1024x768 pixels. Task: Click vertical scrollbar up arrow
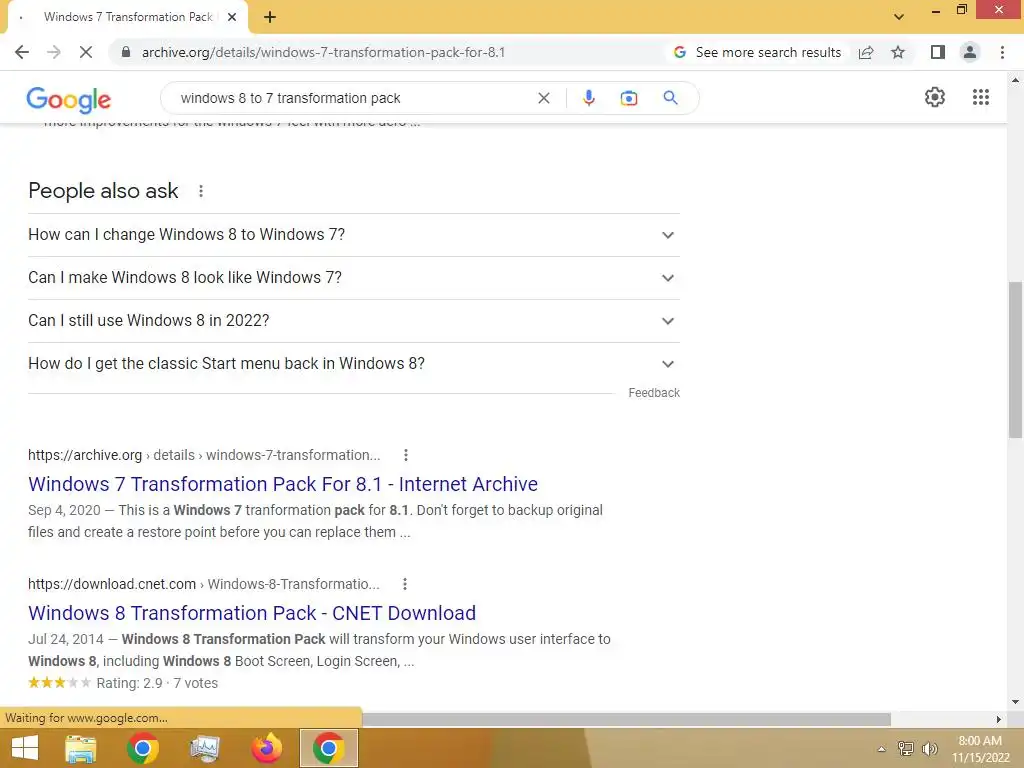click(1015, 80)
